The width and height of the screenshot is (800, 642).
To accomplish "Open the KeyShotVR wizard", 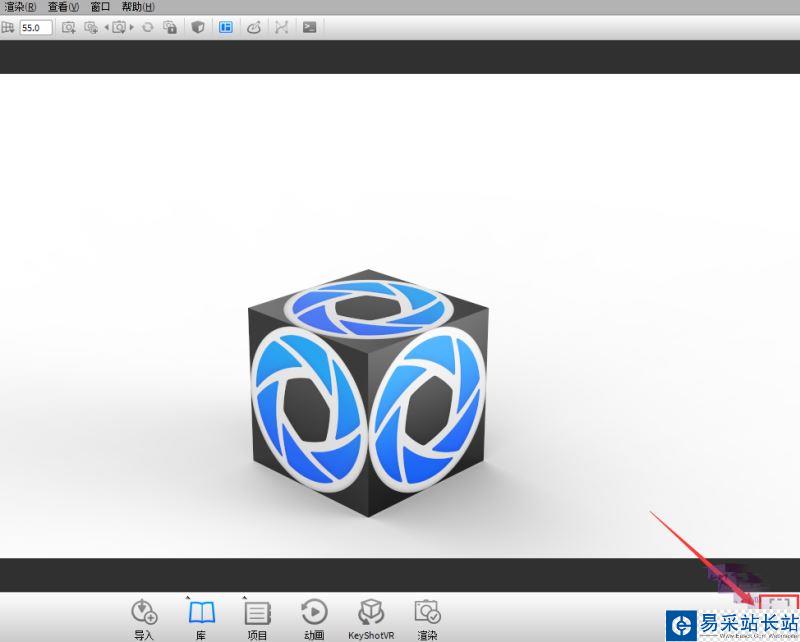I will coord(371,619).
